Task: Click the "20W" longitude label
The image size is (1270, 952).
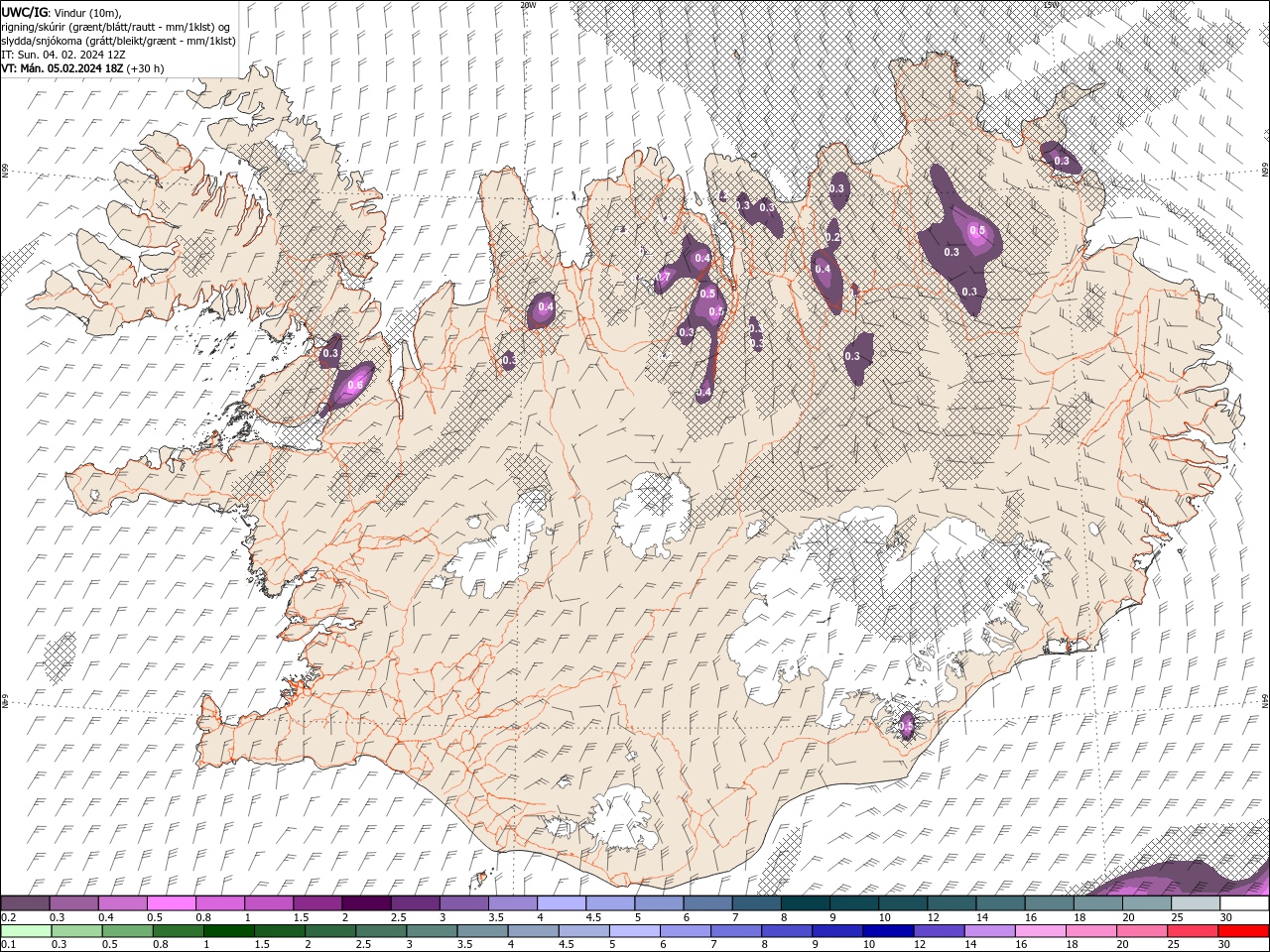Action: click(x=528, y=5)
